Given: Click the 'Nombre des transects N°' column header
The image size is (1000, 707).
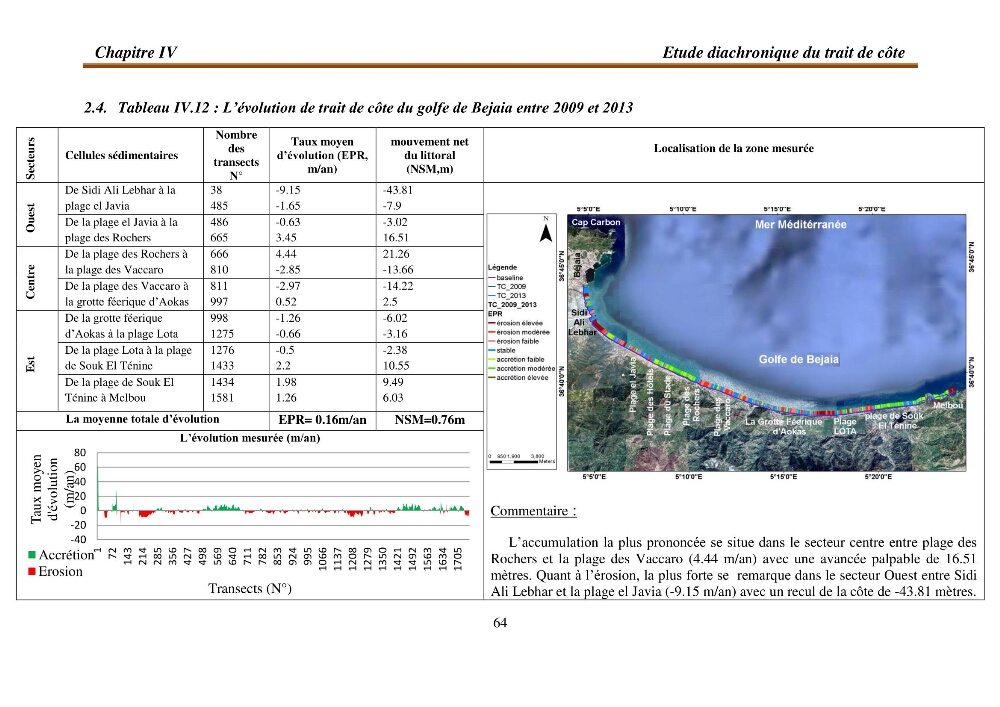Looking at the screenshot, I should click(x=236, y=155).
